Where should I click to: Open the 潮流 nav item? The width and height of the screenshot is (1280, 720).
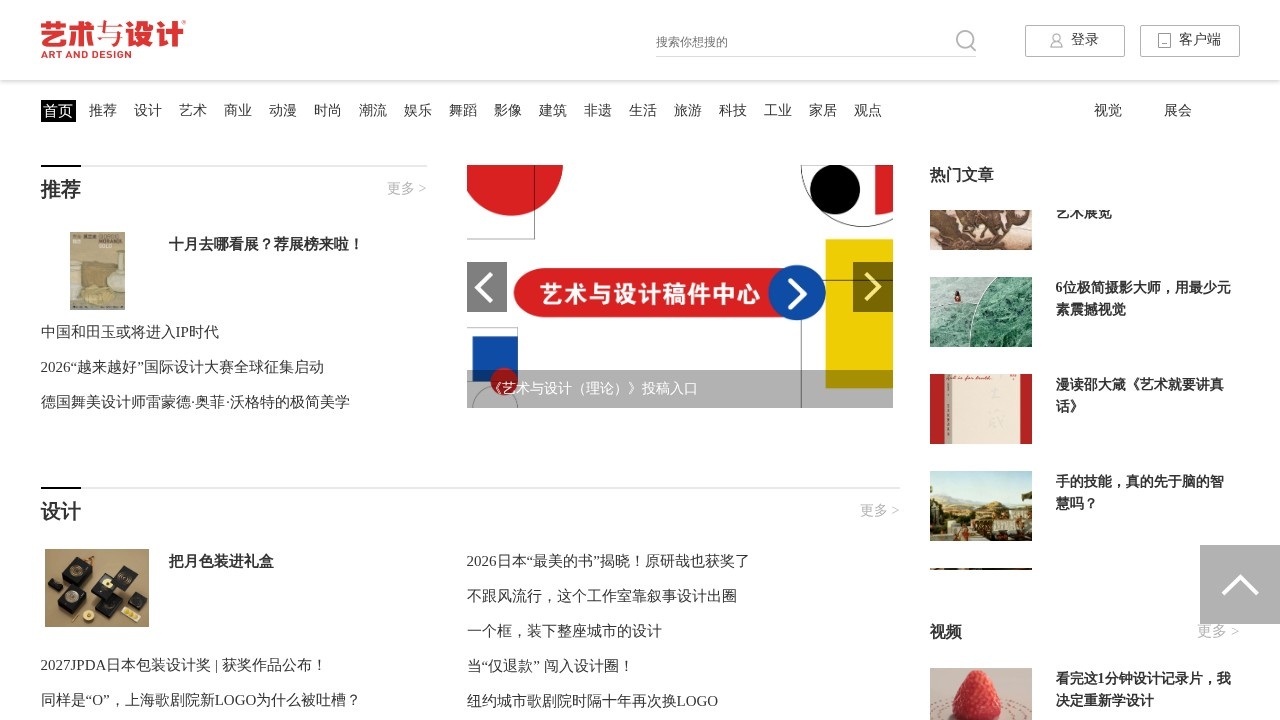point(373,111)
